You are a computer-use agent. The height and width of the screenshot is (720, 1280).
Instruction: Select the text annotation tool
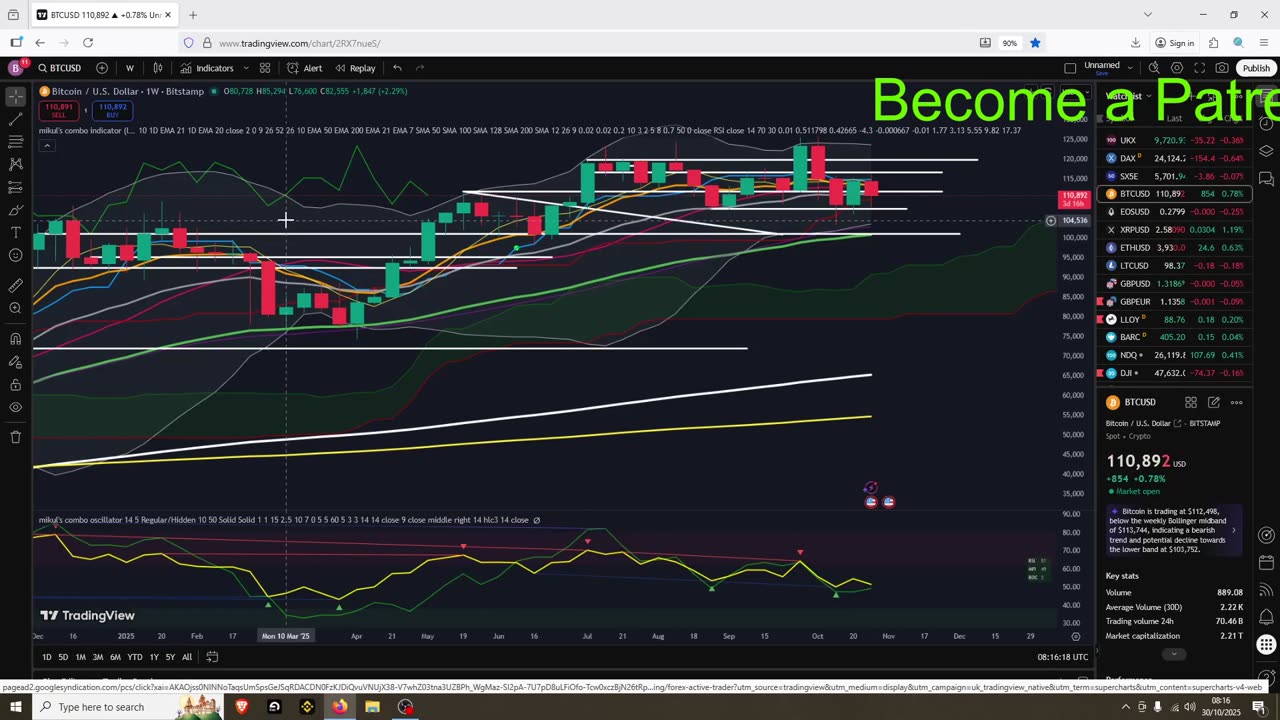coord(15,232)
